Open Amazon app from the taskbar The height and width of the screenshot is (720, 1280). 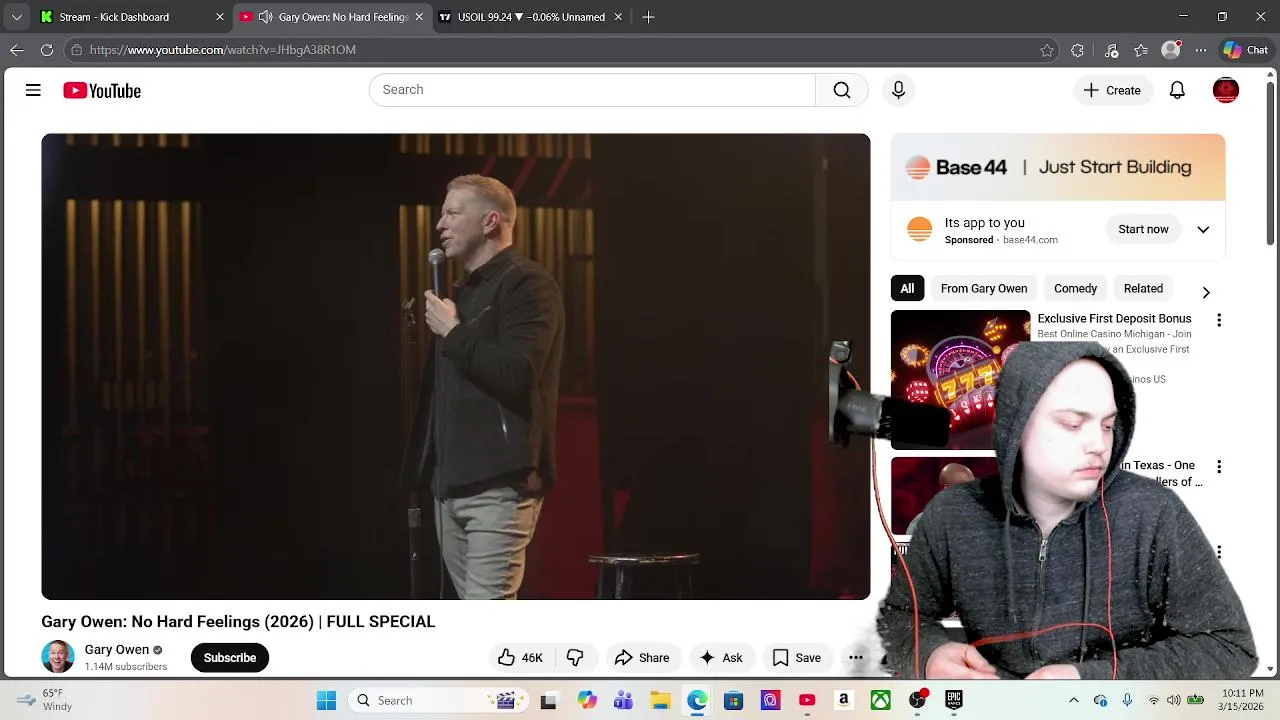pos(844,700)
